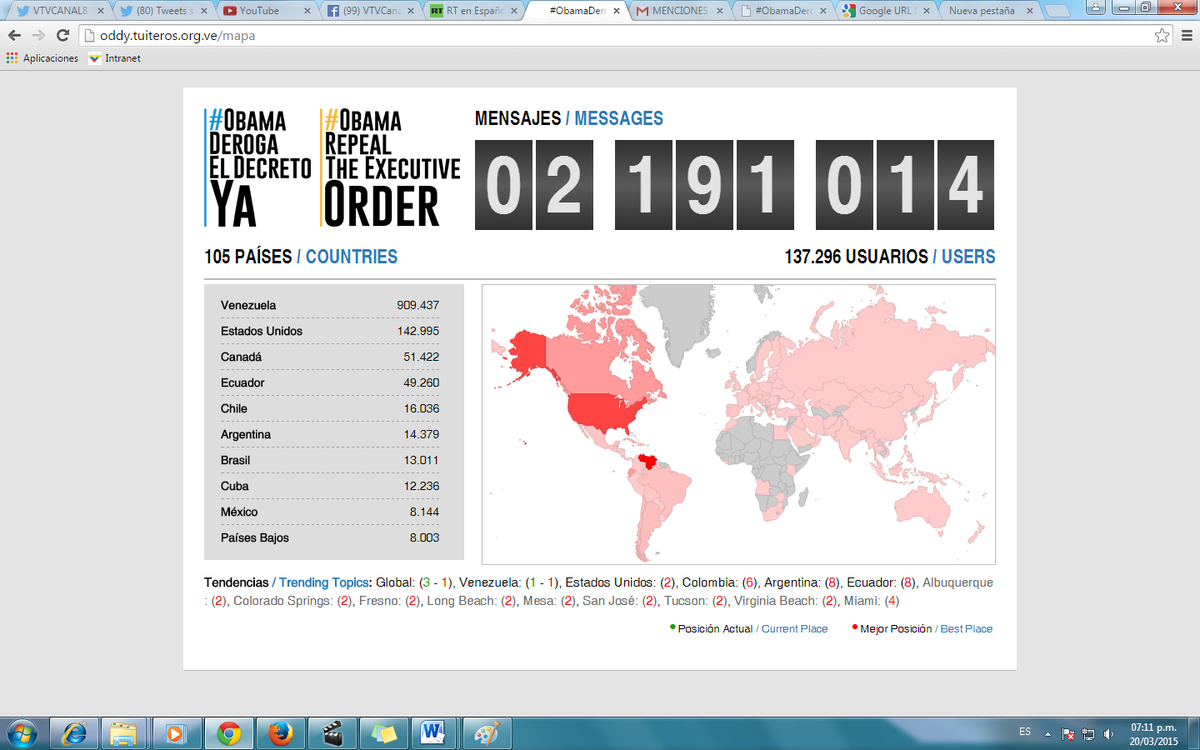Click the ES language indicator in the tray
Screen dimensions: 1200x750
point(1025,732)
